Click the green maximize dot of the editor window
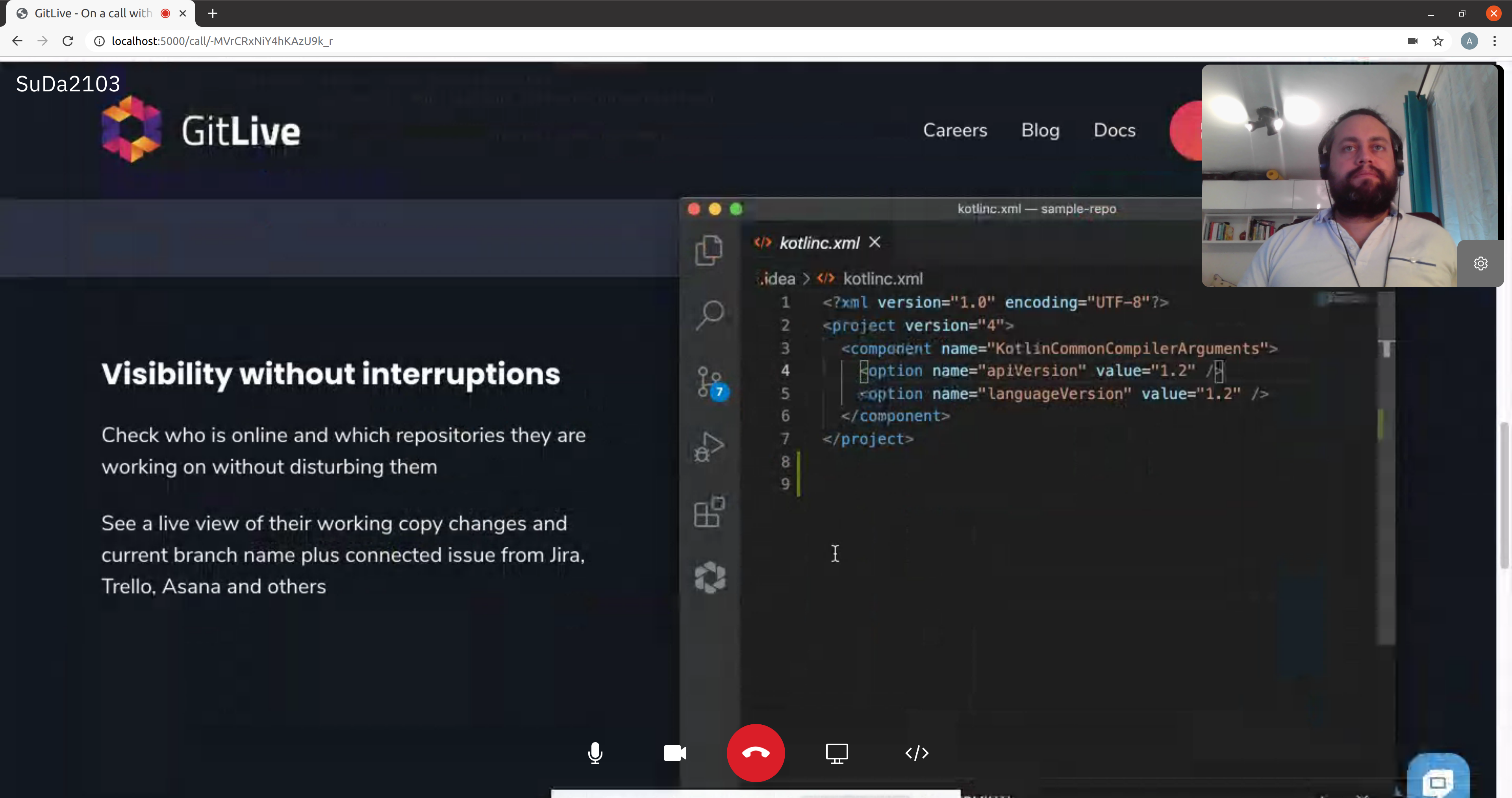Image resolution: width=1512 pixels, height=798 pixels. [x=736, y=209]
